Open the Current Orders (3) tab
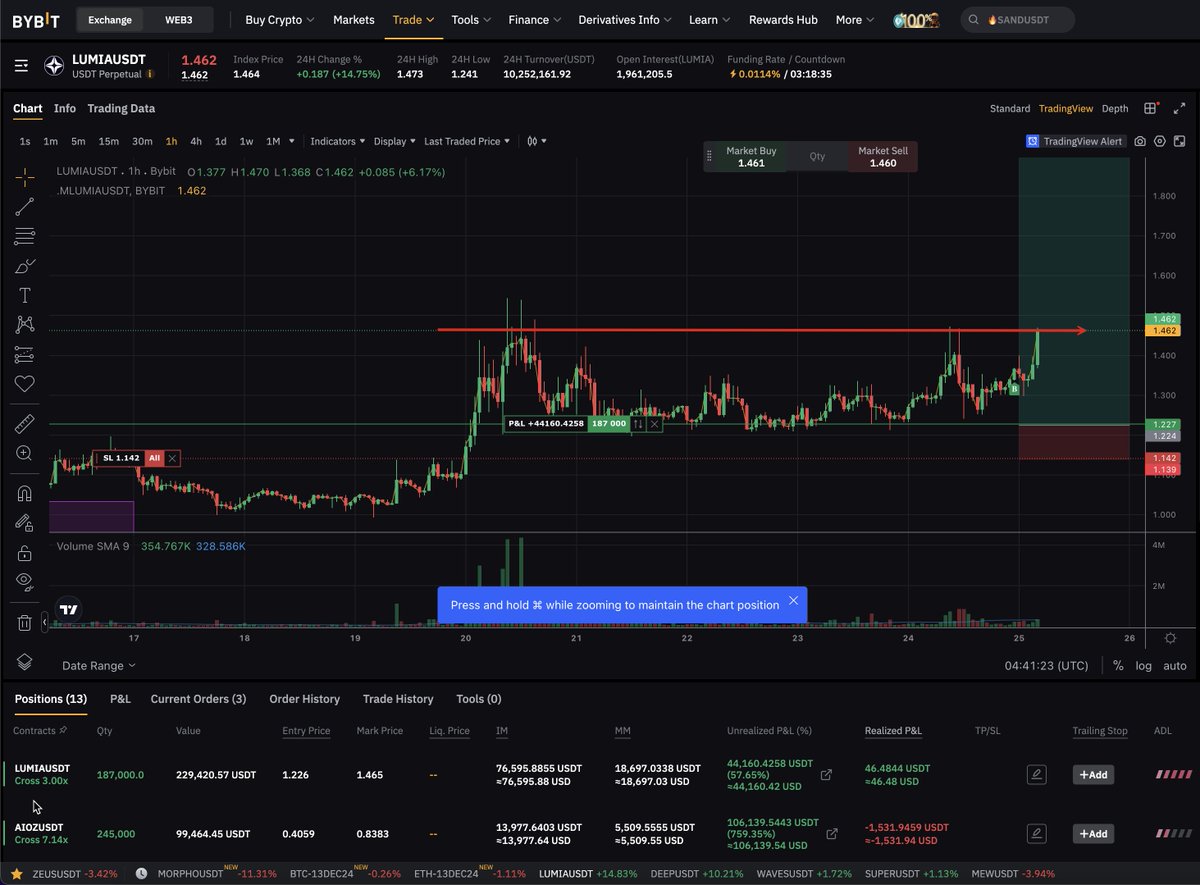Image resolution: width=1200 pixels, height=885 pixels. tap(198, 699)
